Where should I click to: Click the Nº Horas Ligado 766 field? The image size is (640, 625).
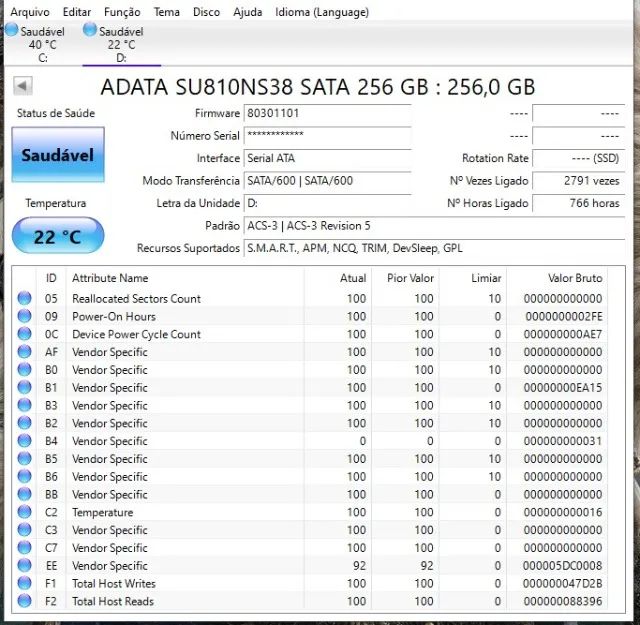[x=578, y=203]
